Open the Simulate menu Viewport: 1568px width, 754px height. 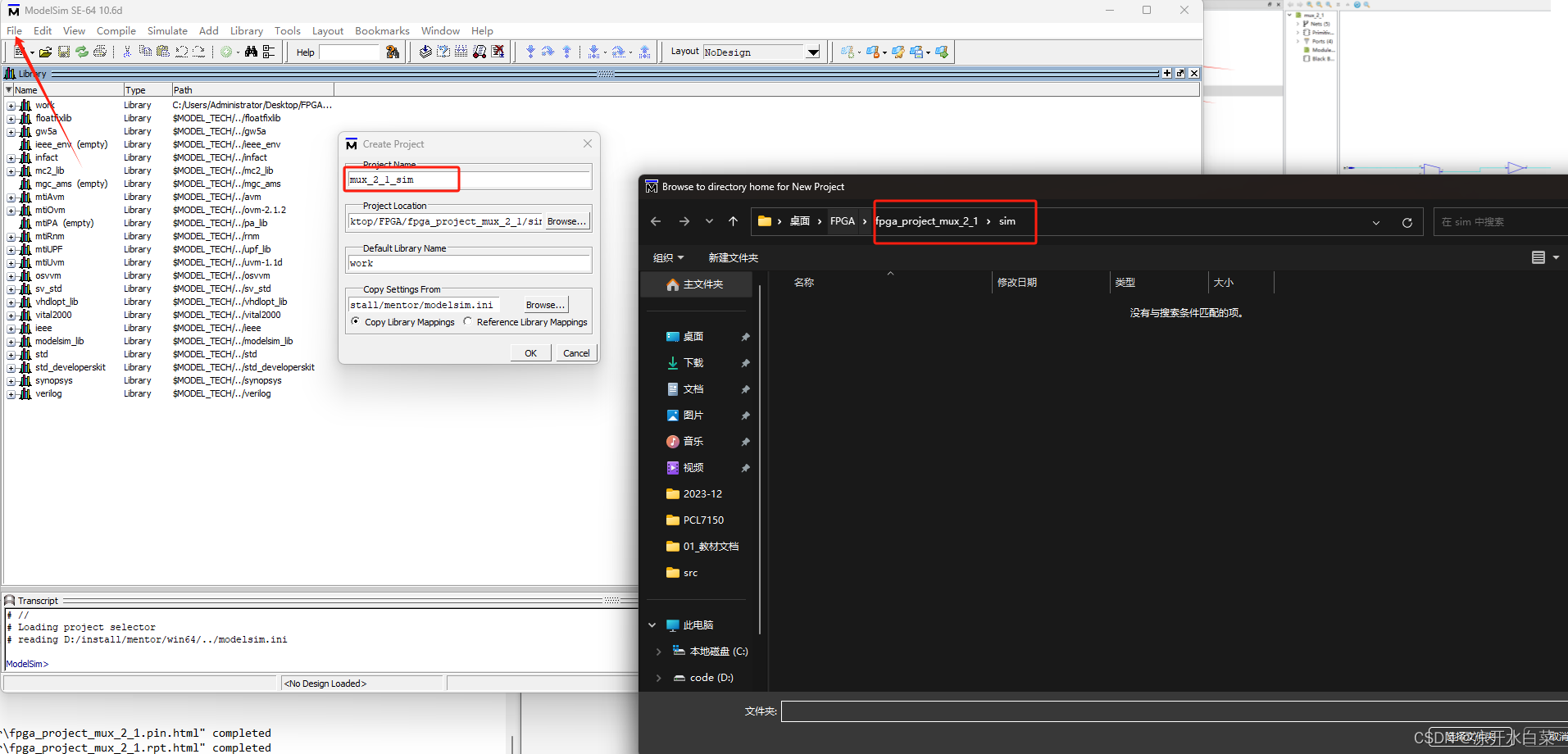tap(167, 30)
